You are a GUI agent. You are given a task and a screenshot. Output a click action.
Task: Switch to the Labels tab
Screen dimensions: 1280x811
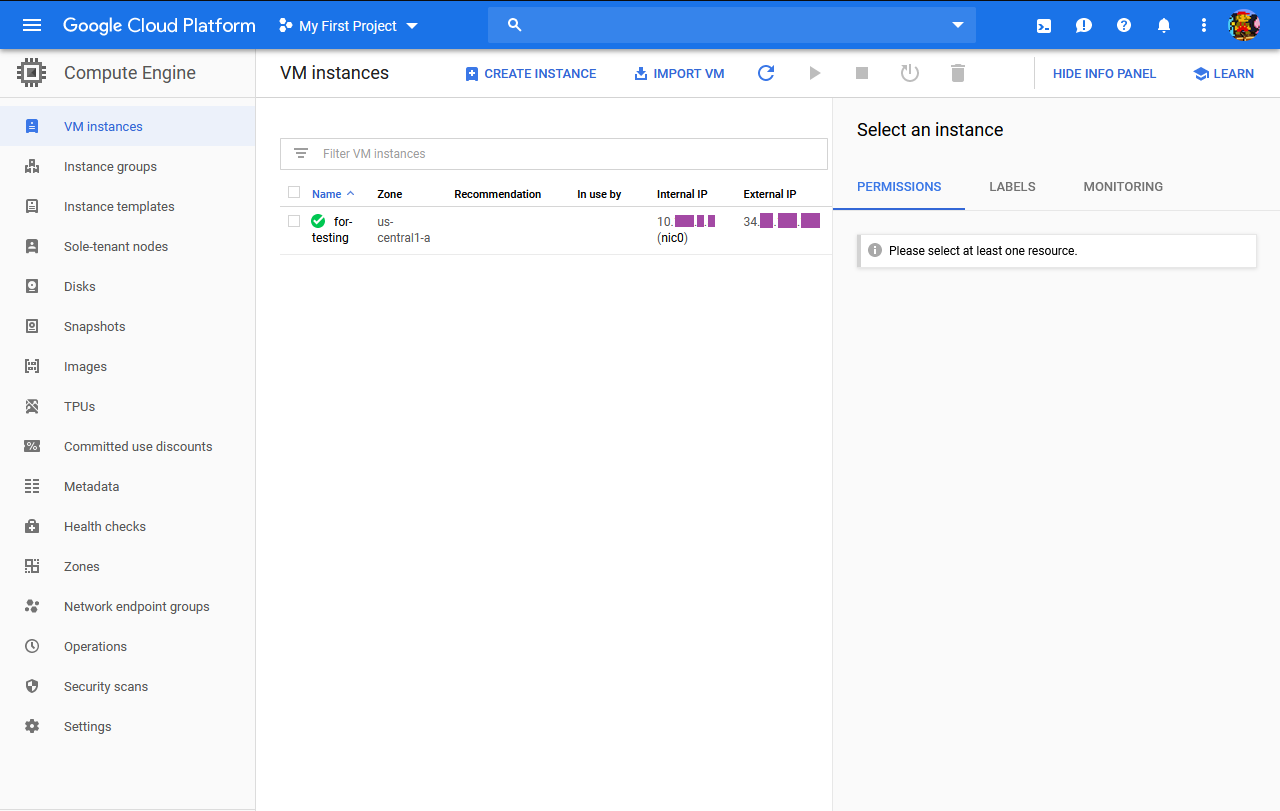pyautogui.click(x=1012, y=187)
